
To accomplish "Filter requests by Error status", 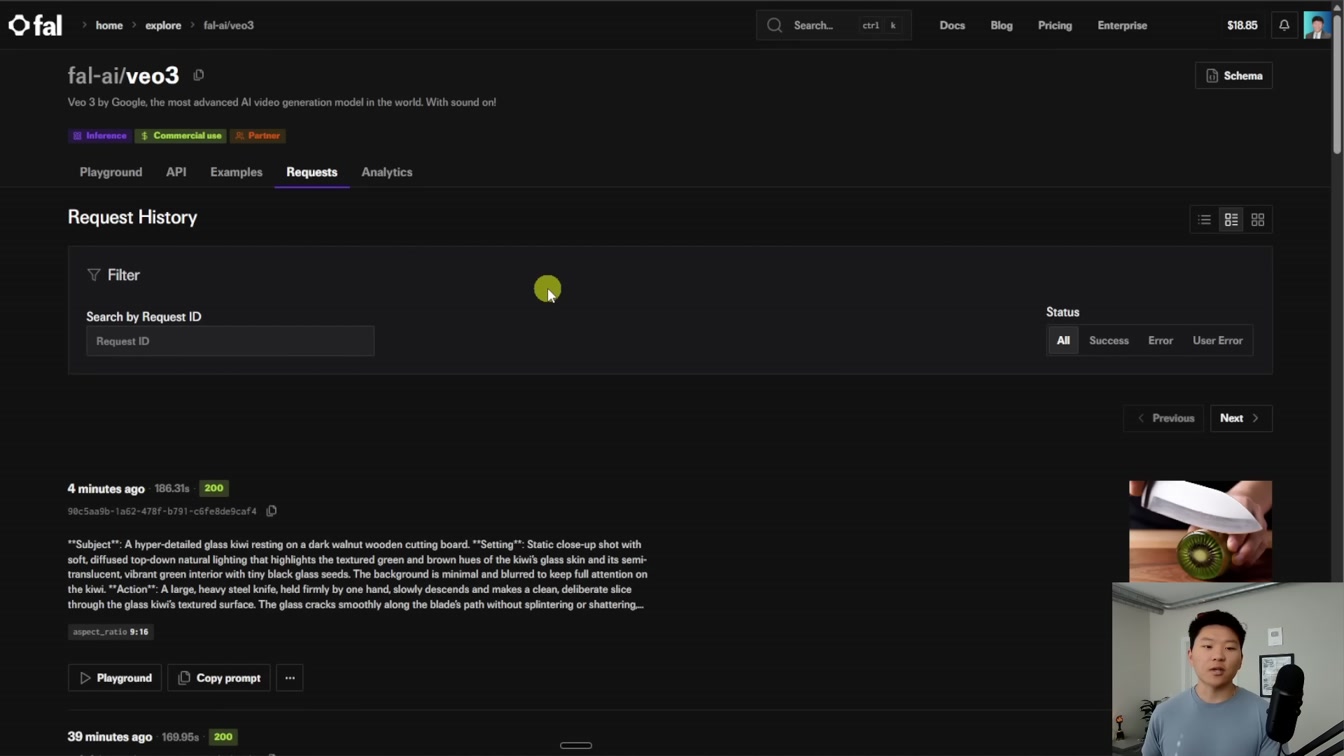I will pos(1160,341).
